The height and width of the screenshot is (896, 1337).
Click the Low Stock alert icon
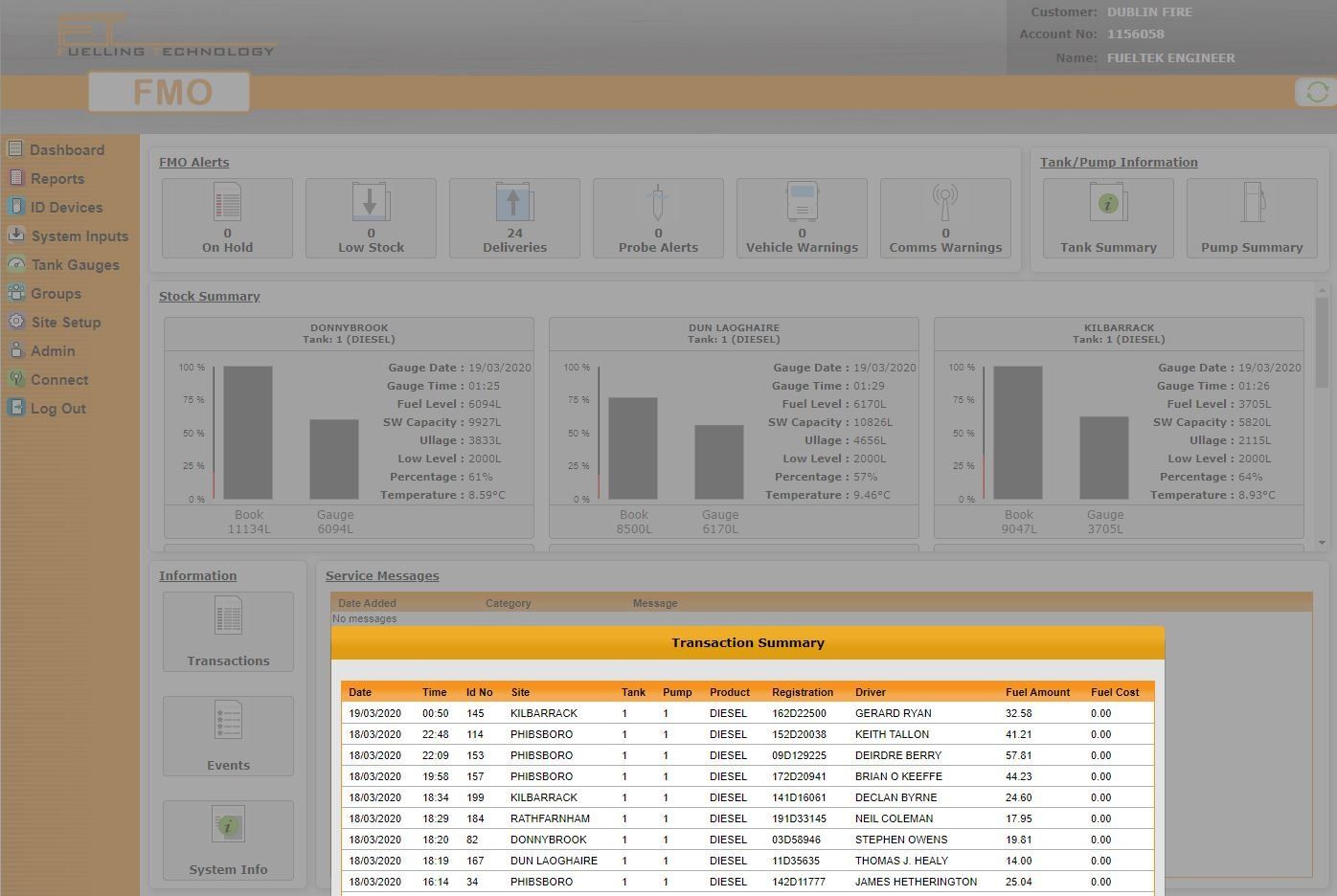[x=371, y=202]
